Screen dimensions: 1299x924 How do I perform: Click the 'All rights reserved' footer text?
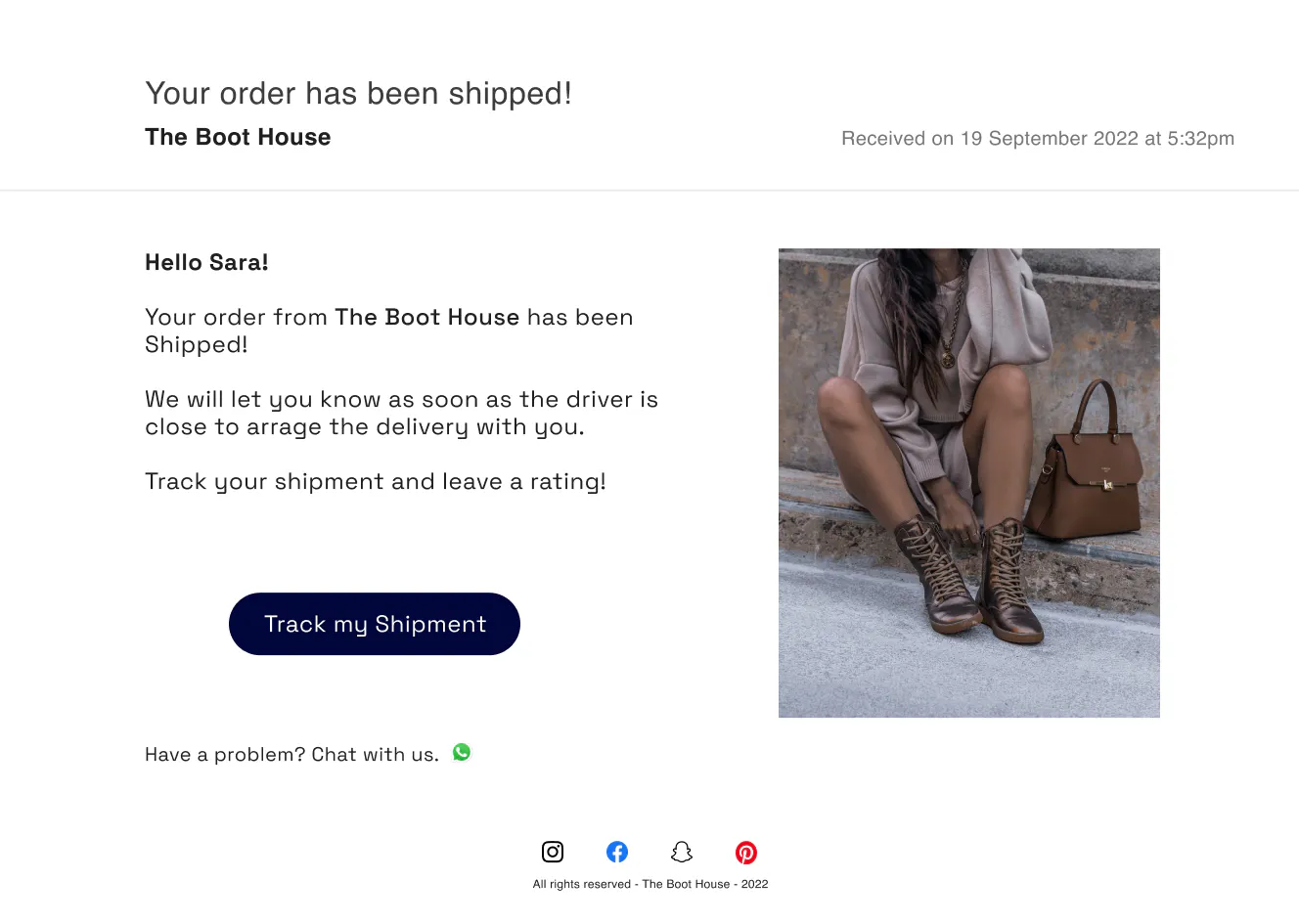click(x=650, y=883)
